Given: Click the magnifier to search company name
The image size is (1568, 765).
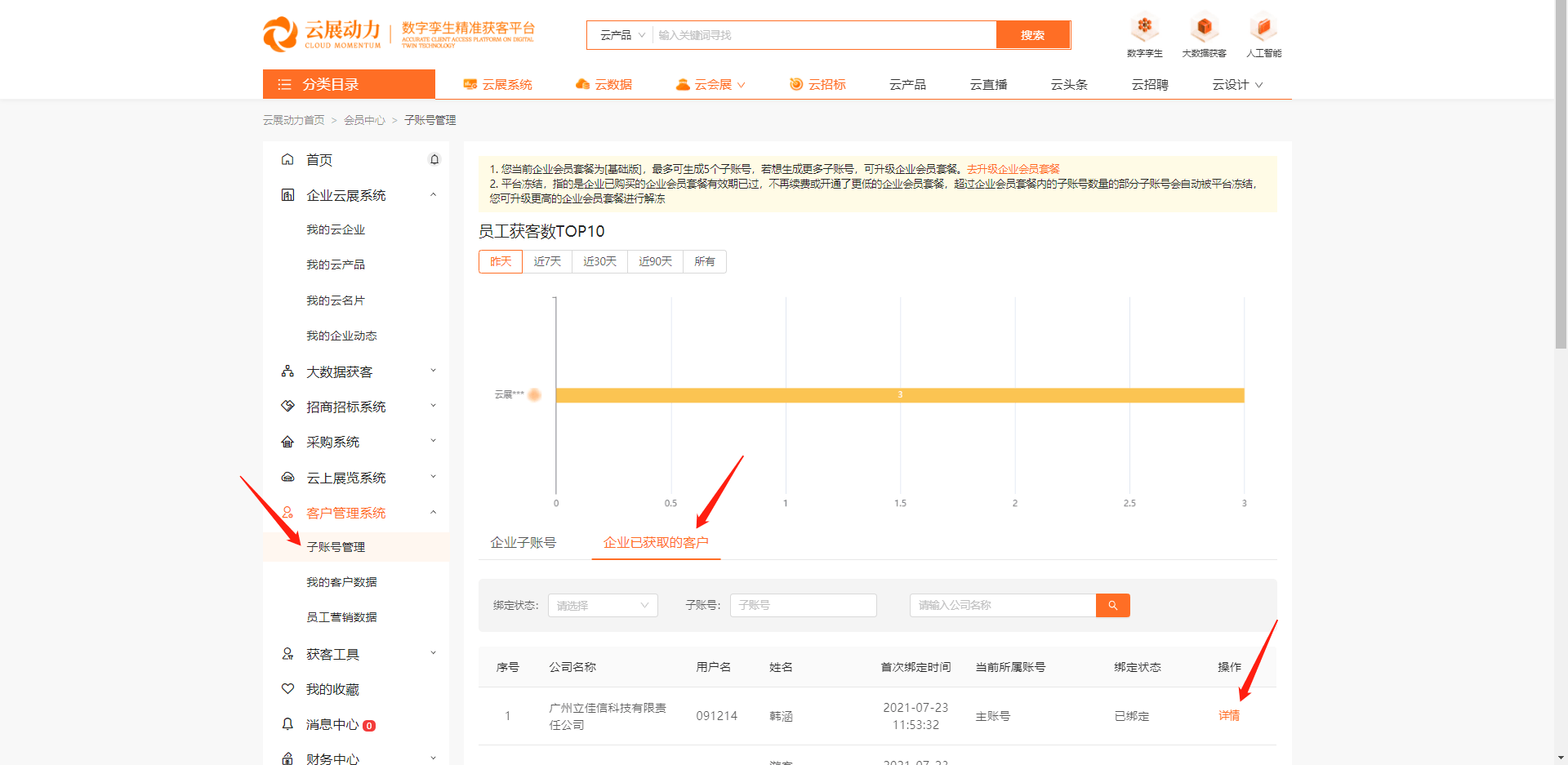Looking at the screenshot, I should [1112, 605].
